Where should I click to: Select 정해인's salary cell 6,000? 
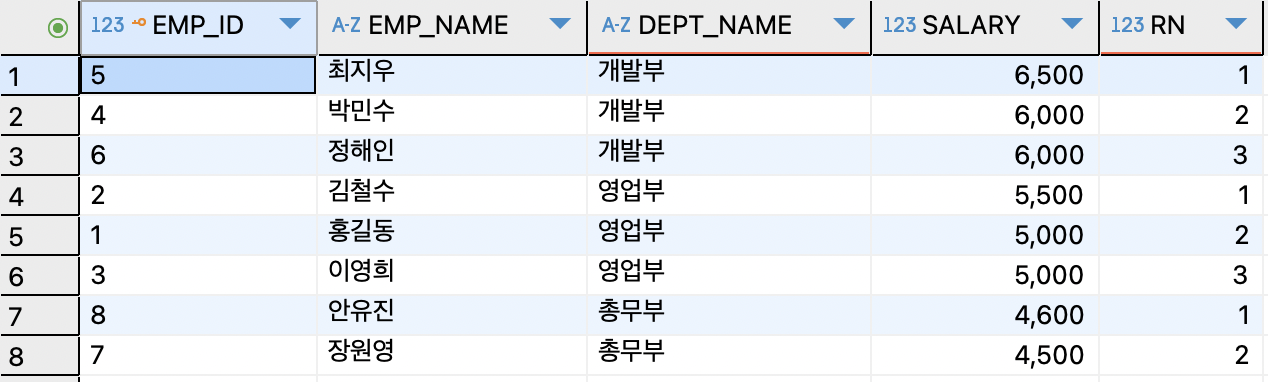(x=984, y=155)
